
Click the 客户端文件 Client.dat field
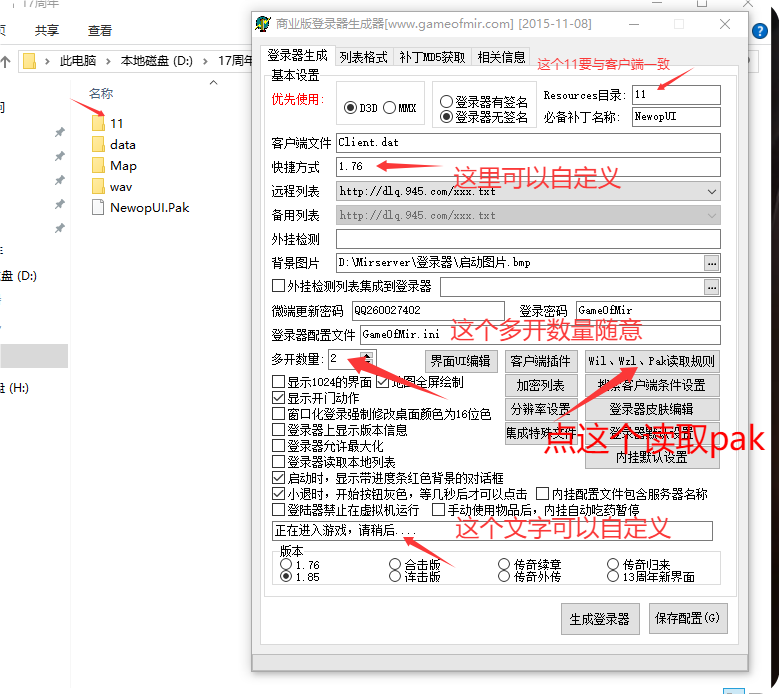tap(528, 143)
